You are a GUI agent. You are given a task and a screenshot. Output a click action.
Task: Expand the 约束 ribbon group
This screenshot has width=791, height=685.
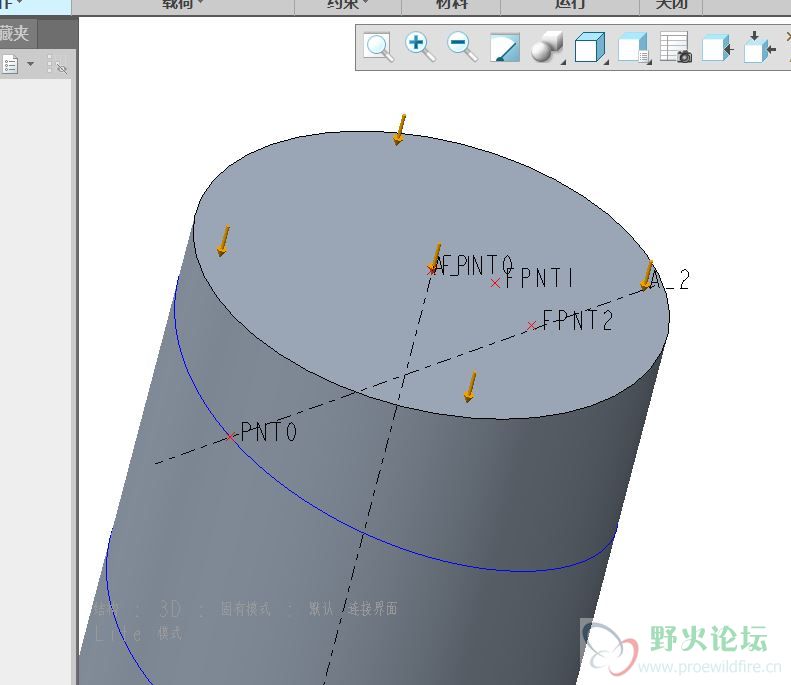(348, 5)
